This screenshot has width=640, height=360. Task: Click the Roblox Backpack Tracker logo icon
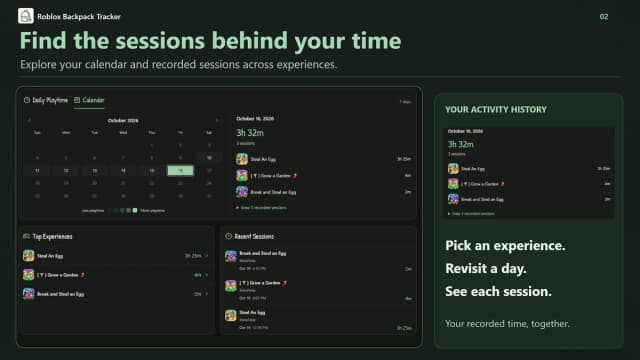pos(26,16)
